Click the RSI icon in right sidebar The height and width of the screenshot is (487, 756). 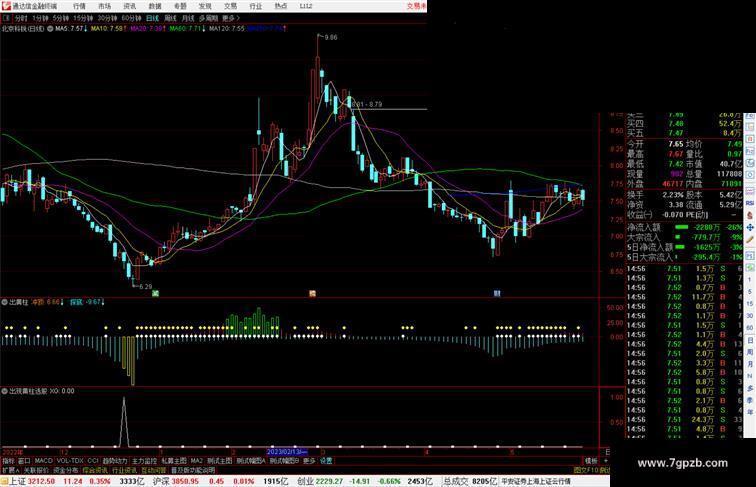750,203
